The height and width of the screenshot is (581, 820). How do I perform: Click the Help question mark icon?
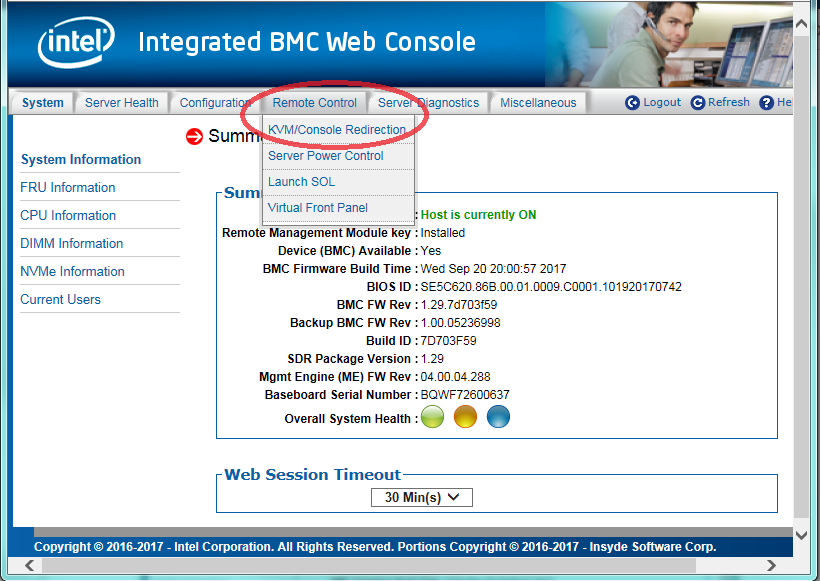click(767, 103)
